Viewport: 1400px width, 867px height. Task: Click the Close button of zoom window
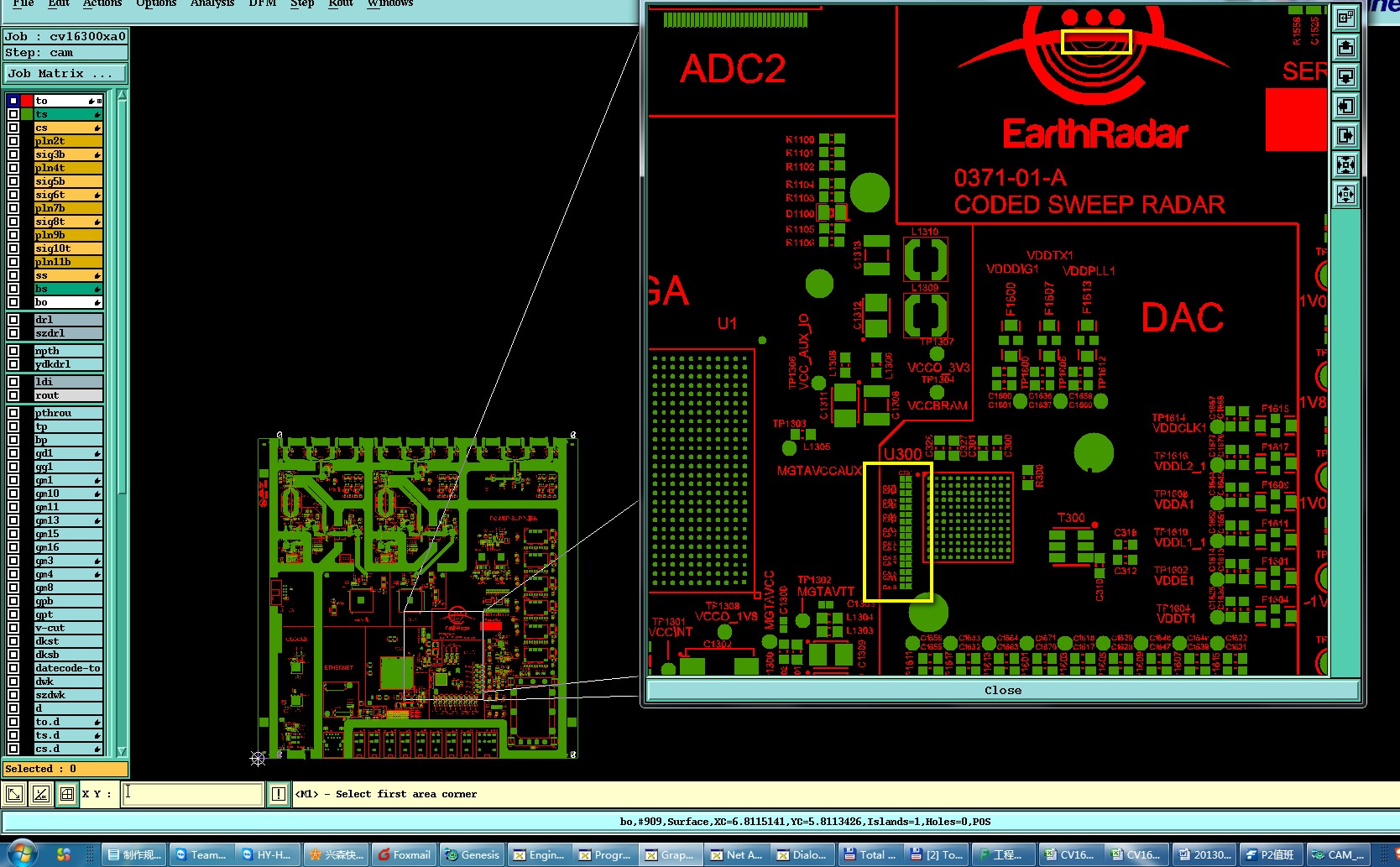1003,690
